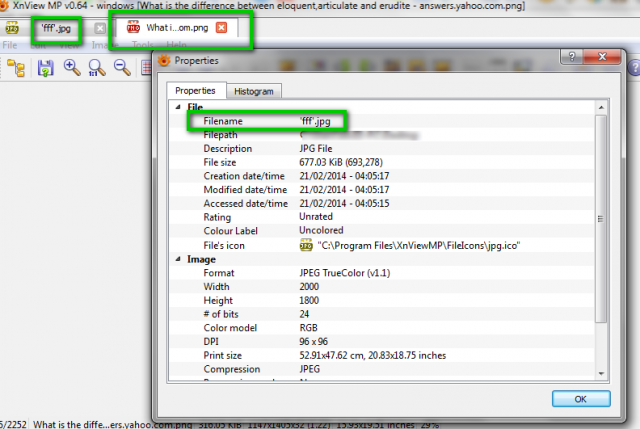Select the zoom in magnifier icon

[x=72, y=67]
